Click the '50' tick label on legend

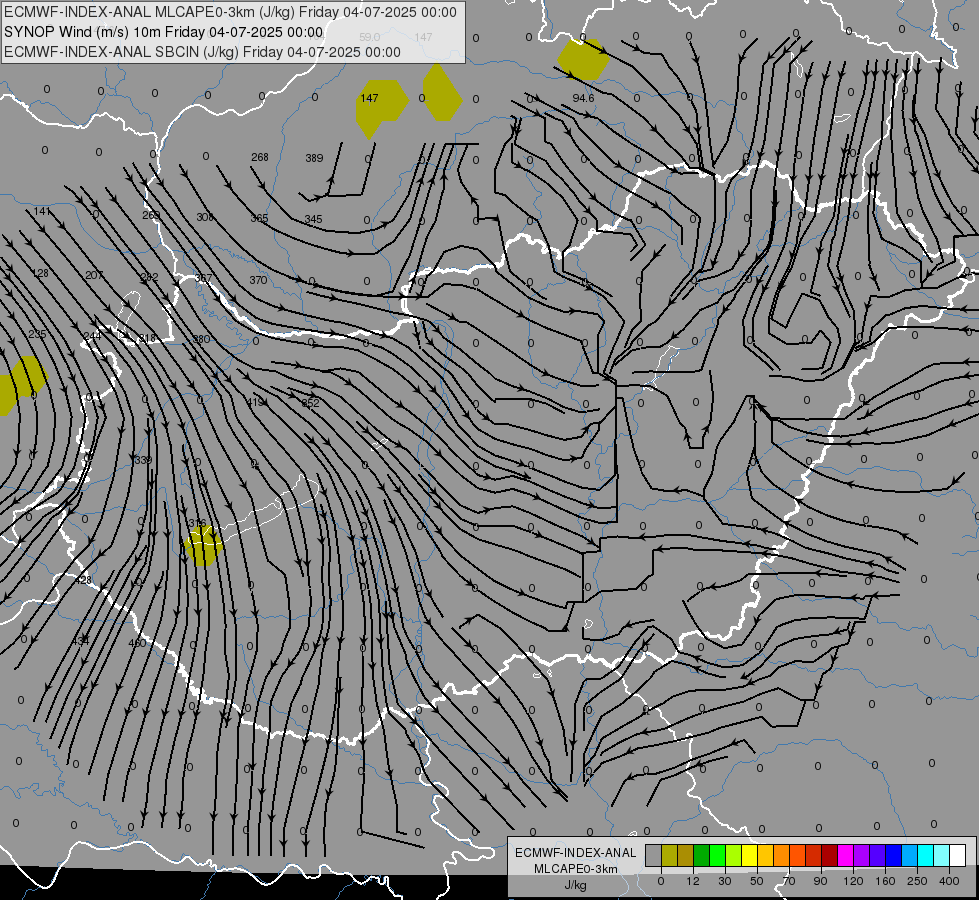(757, 881)
